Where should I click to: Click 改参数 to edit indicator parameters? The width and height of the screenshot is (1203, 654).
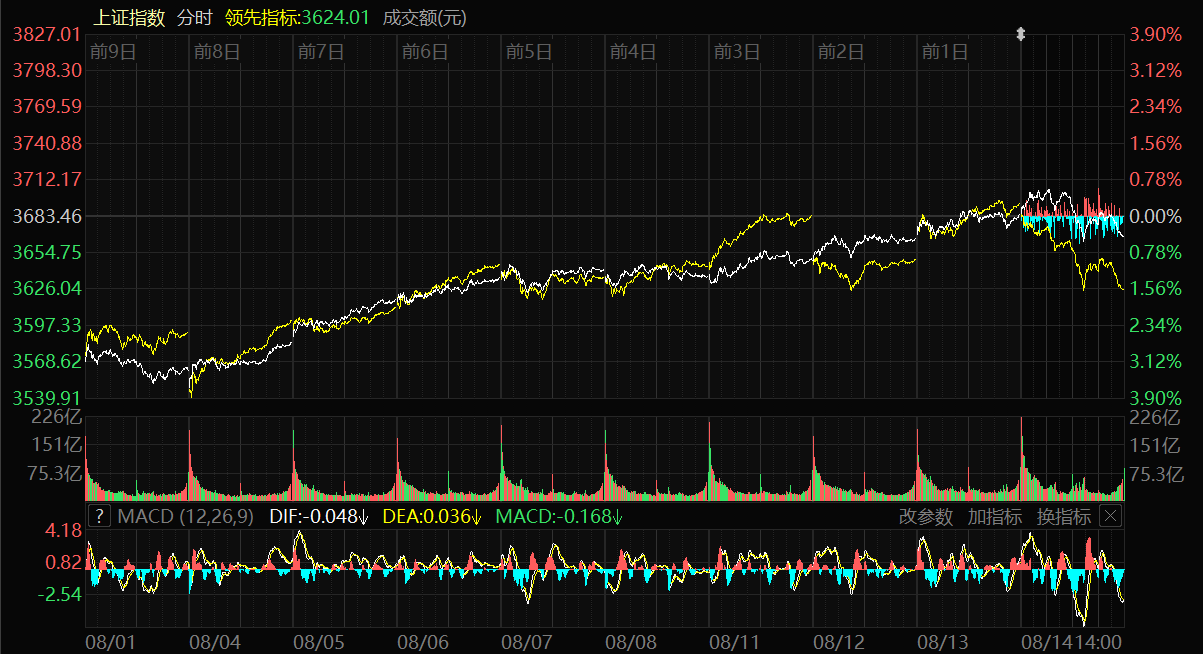[x=927, y=516]
